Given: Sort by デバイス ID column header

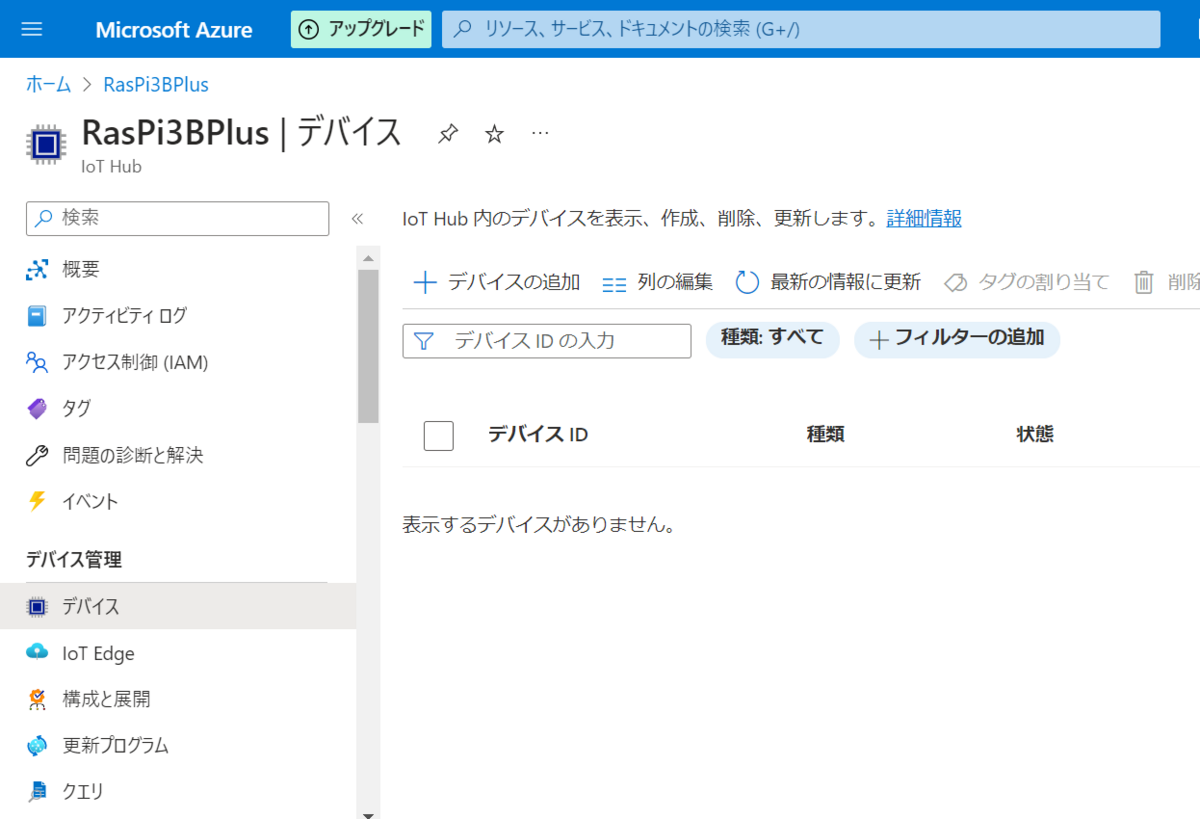Looking at the screenshot, I should click(538, 434).
